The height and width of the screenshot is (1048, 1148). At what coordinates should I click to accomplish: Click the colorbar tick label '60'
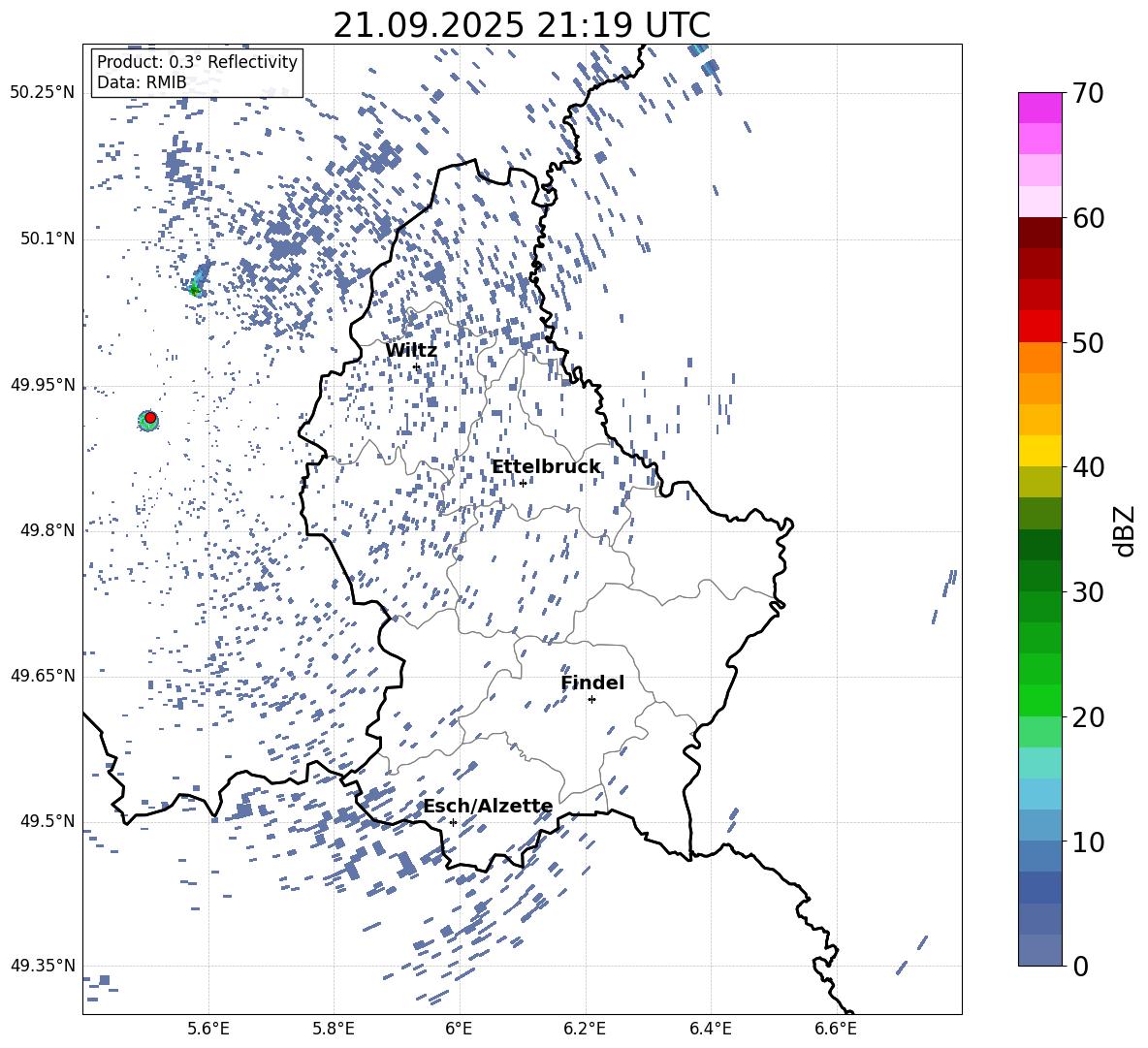(x=1088, y=218)
